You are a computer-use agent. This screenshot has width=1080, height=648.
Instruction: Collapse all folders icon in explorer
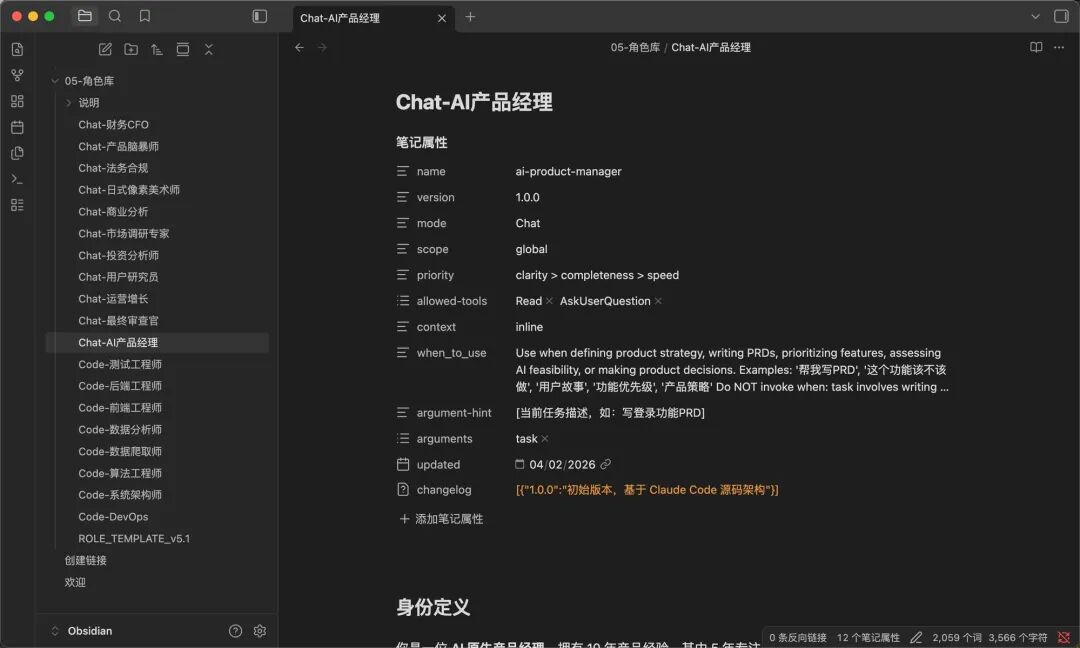209,49
